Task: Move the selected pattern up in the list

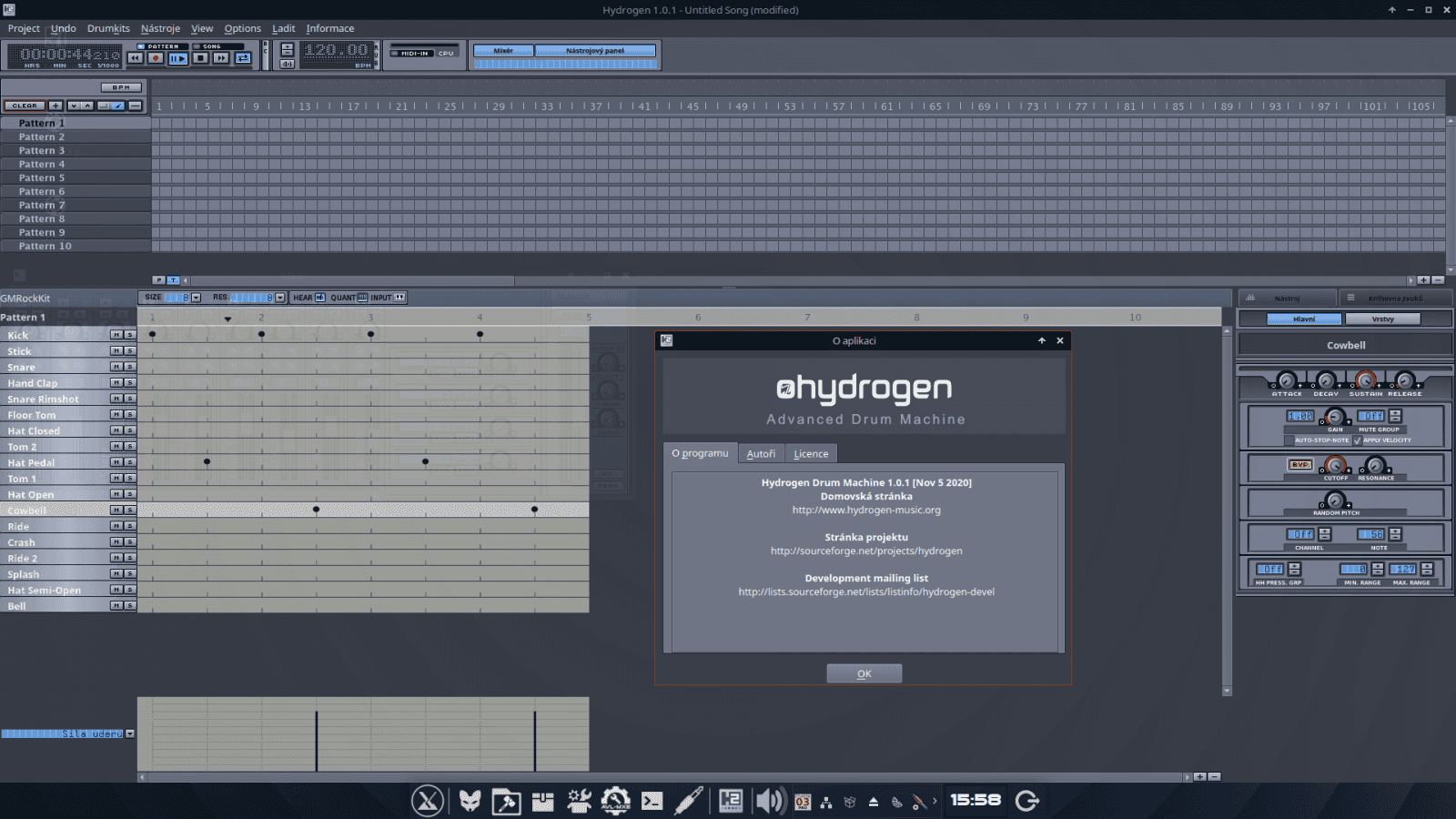Action: click(x=87, y=106)
